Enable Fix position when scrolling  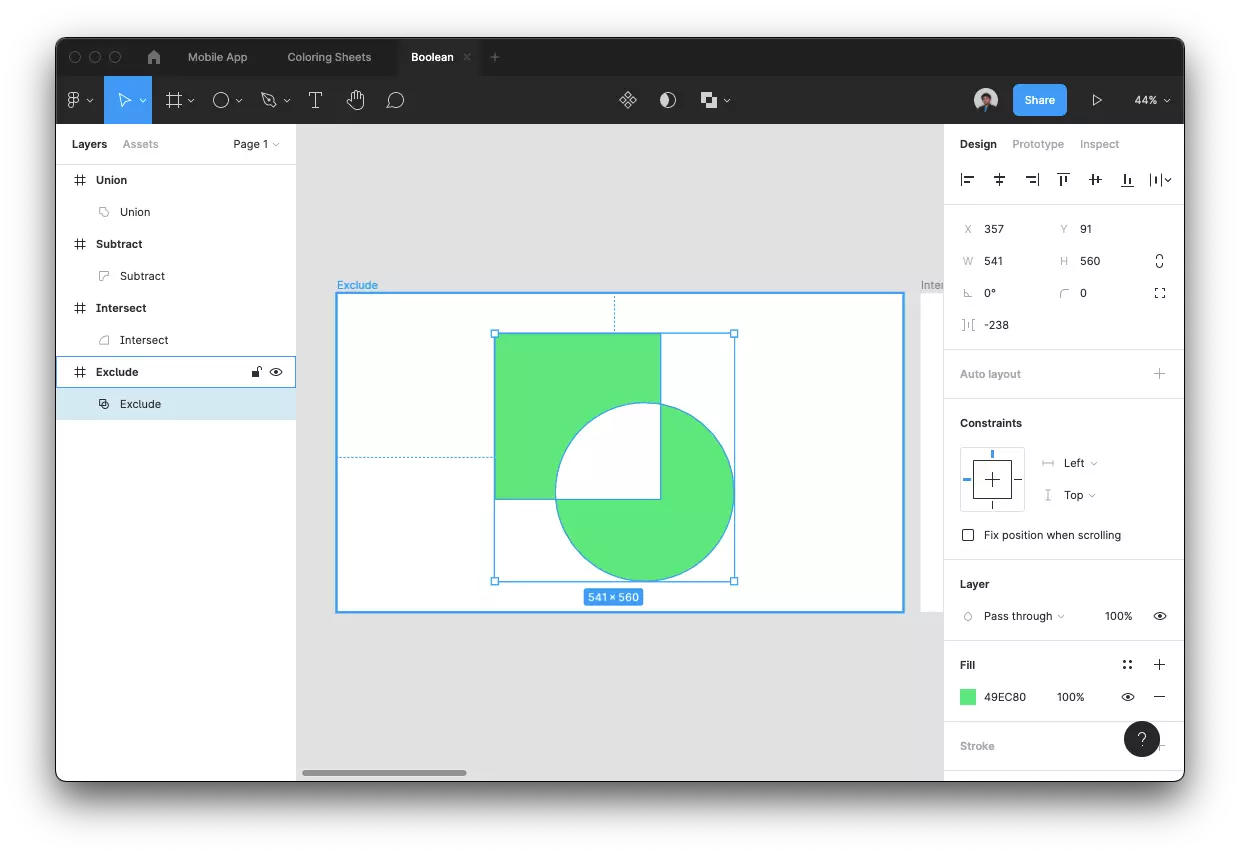968,535
